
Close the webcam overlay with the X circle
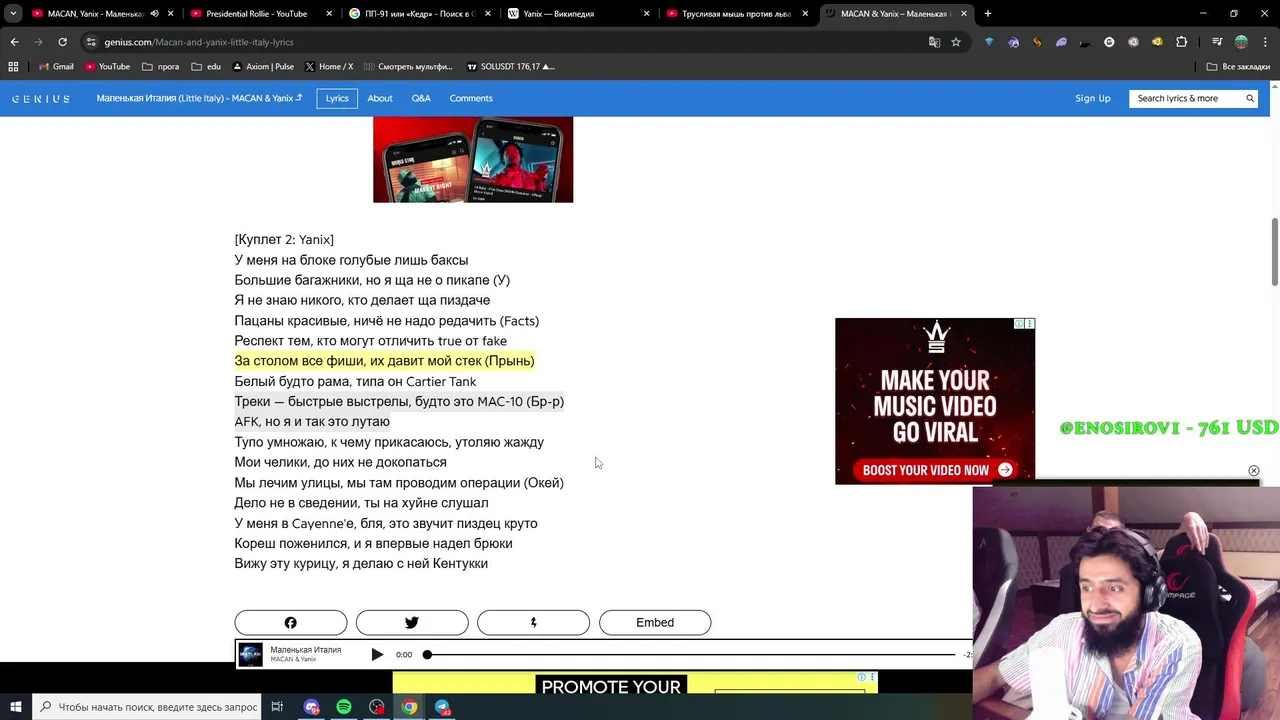click(1253, 471)
